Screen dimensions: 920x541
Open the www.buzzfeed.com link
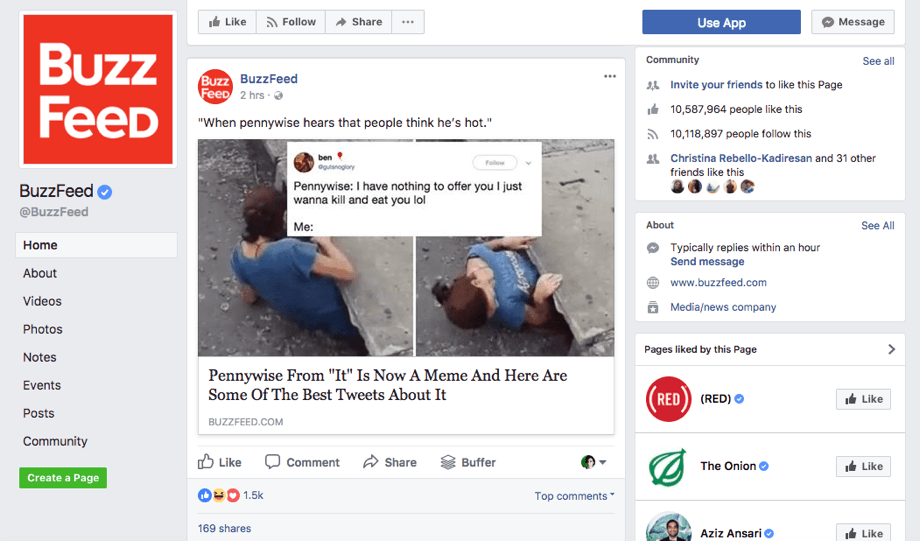pos(718,283)
